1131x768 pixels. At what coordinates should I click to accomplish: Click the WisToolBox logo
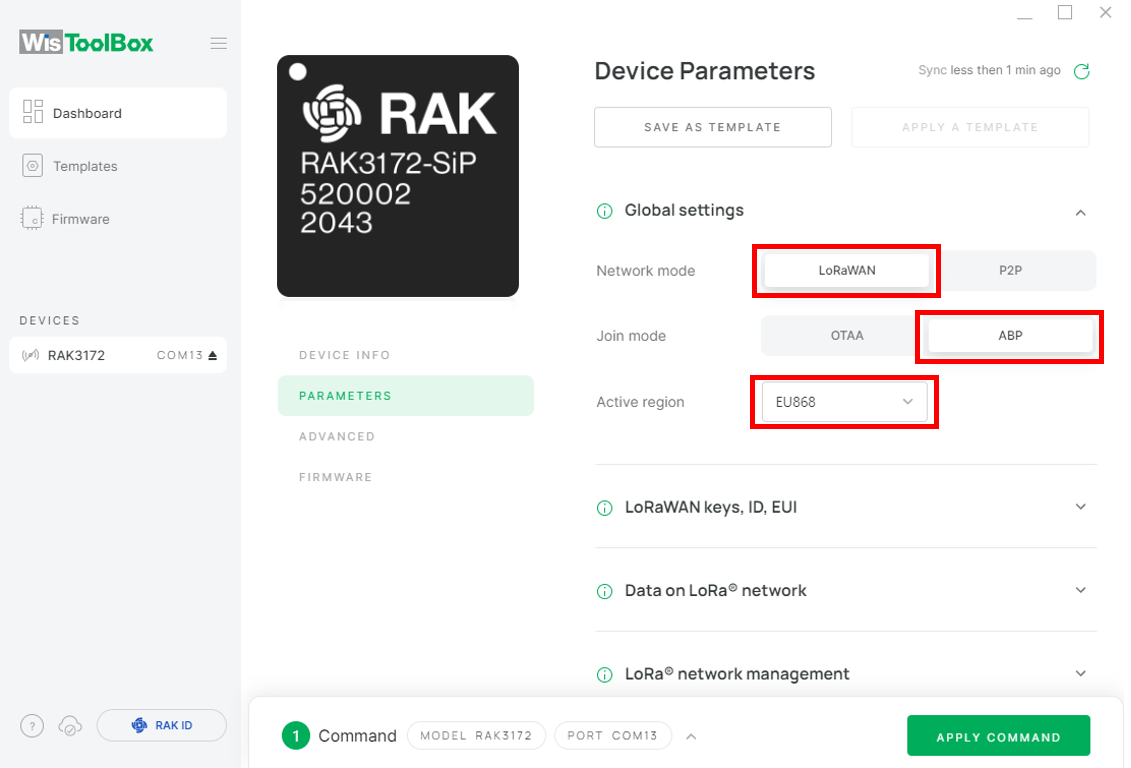[87, 43]
